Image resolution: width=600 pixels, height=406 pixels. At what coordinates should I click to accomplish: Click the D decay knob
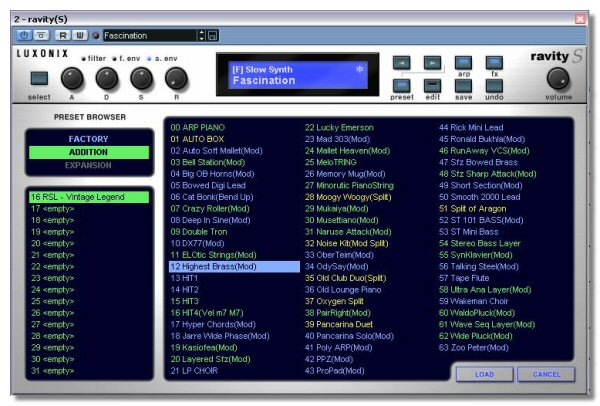[106, 78]
